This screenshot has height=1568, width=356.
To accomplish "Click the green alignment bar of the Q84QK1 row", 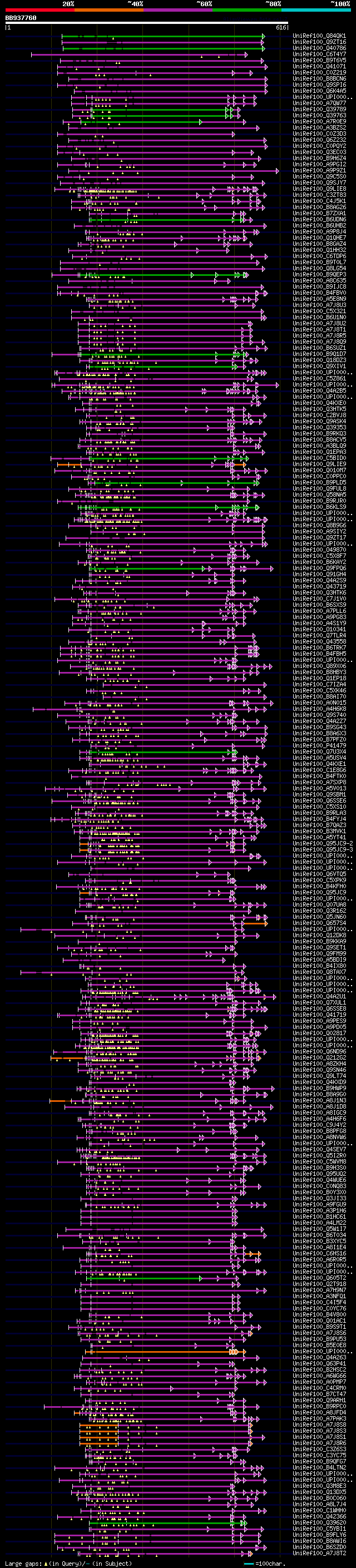I will coord(163,37).
